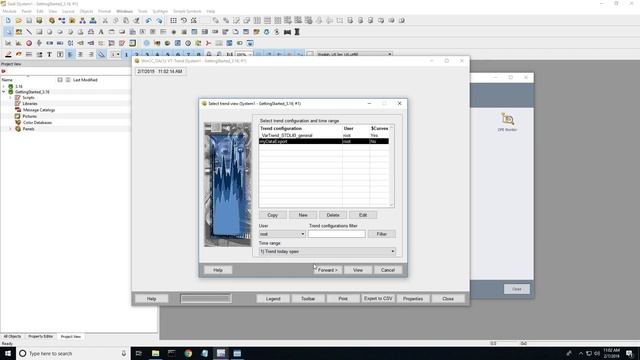The image size is (640, 360).
Task: Select Pictures in project tree
Action: [29, 116]
